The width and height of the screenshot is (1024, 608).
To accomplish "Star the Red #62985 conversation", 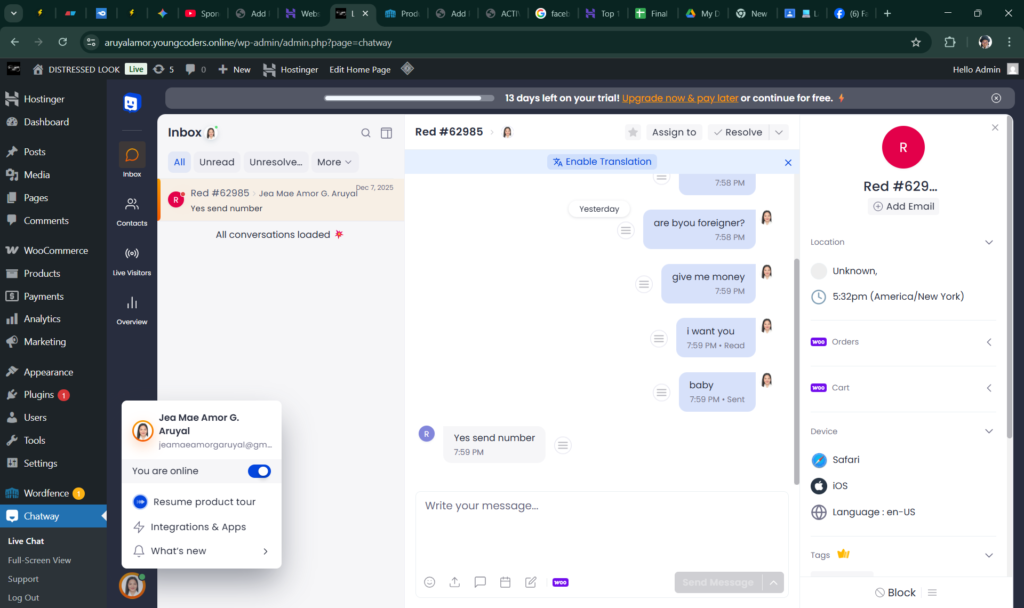I will click(x=632, y=132).
